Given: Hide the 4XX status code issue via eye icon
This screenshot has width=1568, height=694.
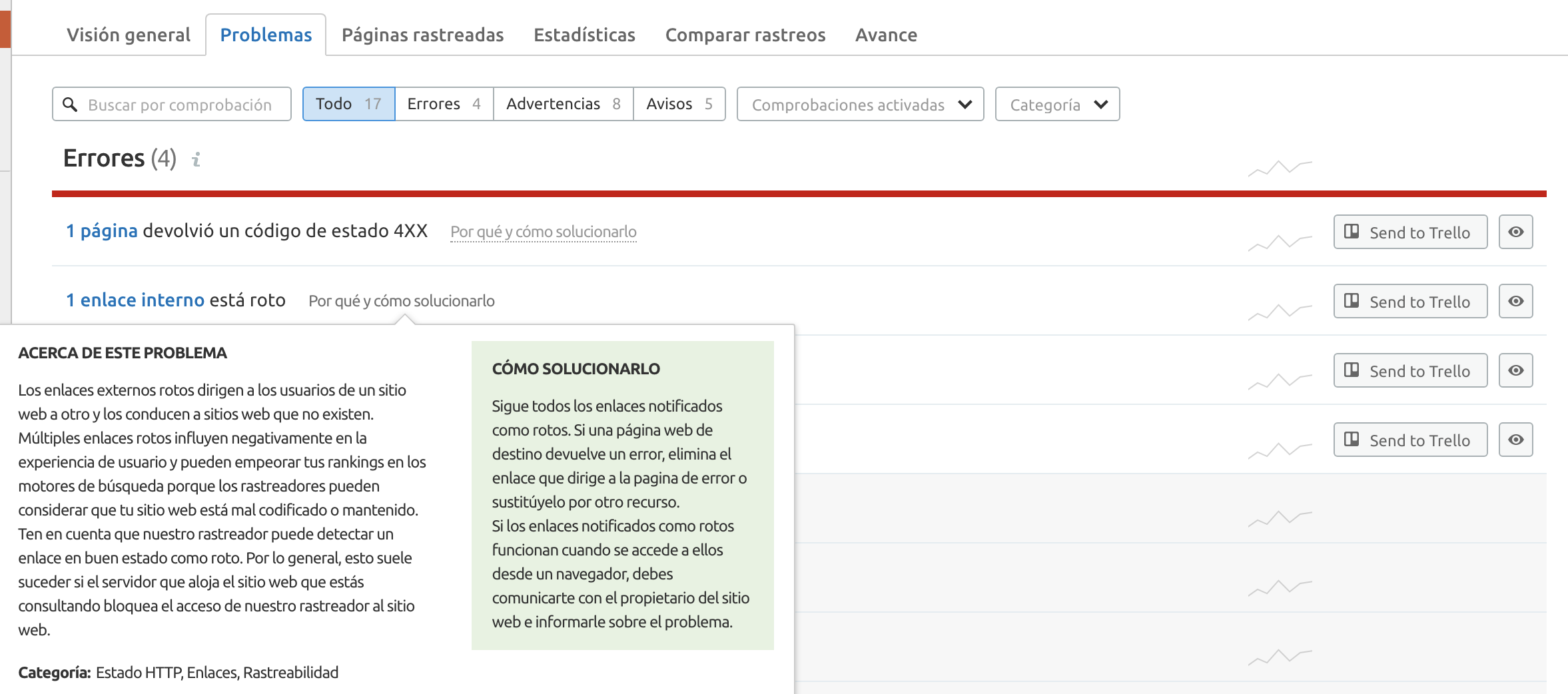Looking at the screenshot, I should [1516, 232].
